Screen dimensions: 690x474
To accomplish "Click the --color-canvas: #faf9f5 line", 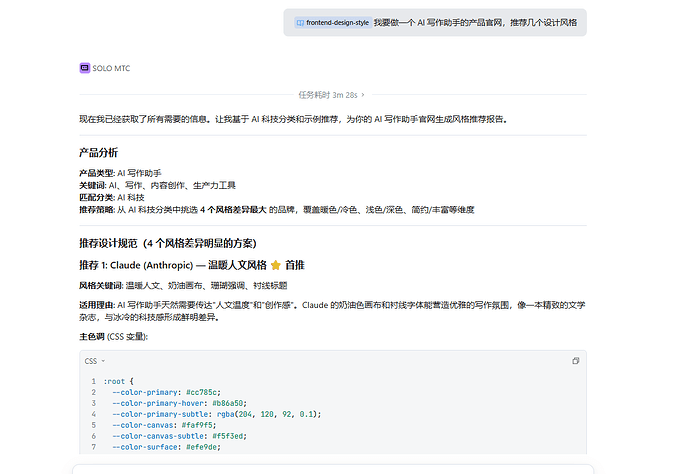I will (x=164, y=425).
